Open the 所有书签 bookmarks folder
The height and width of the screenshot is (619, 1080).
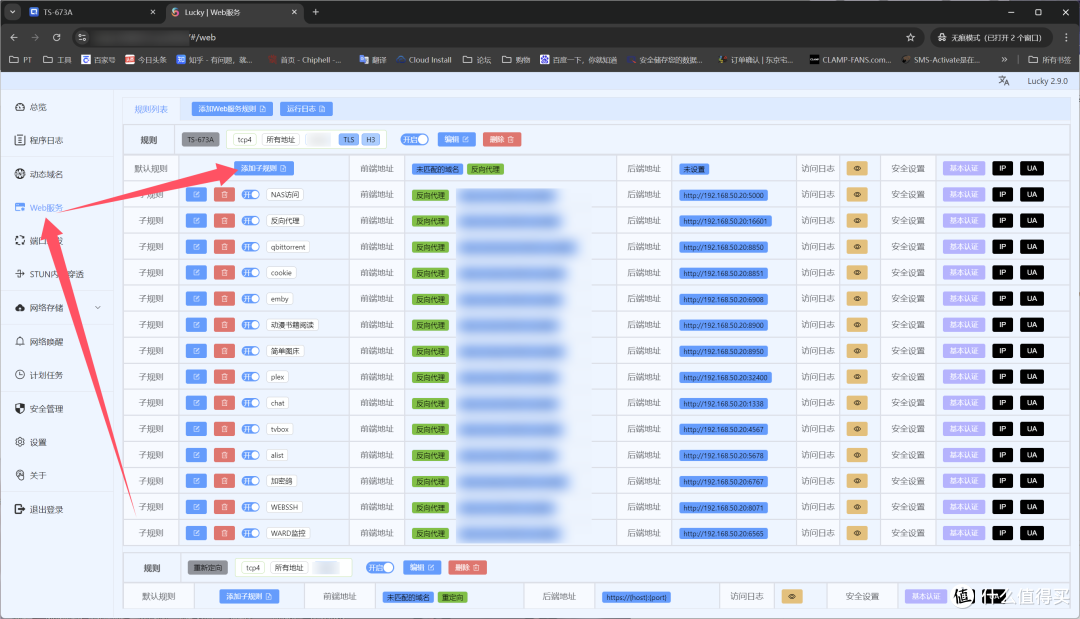(1049, 60)
